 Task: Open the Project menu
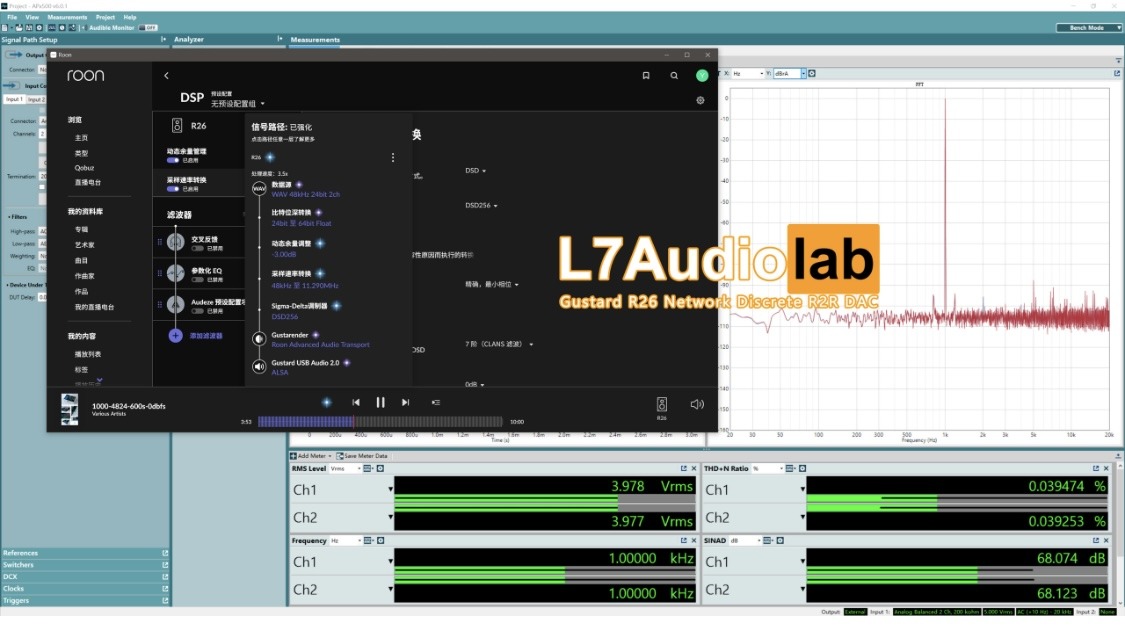(x=105, y=17)
